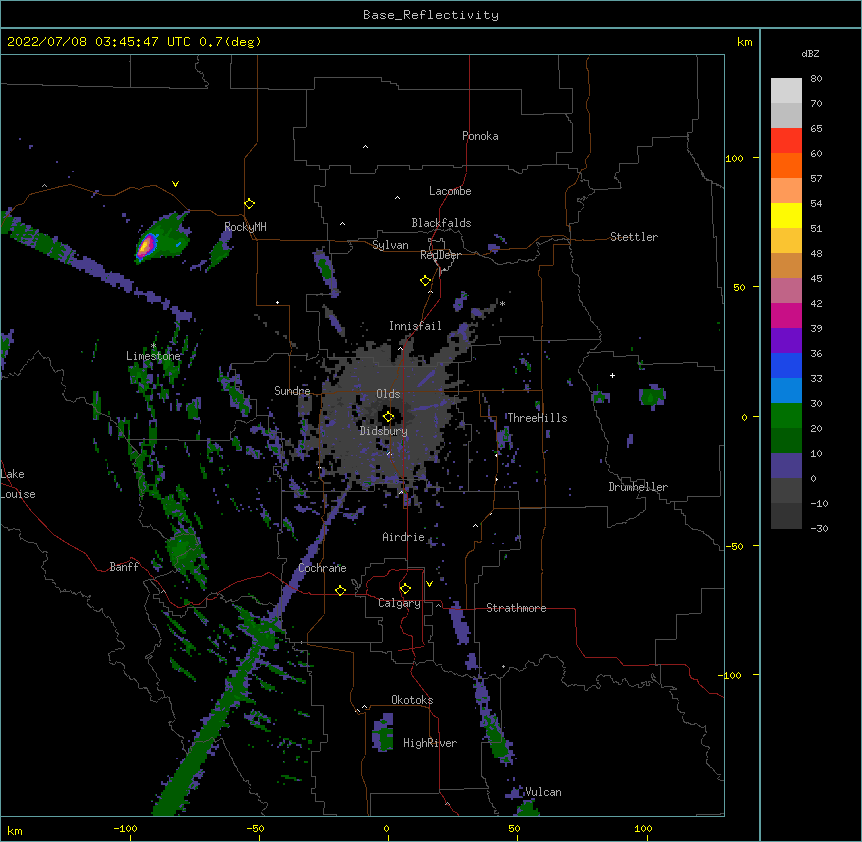Click the white plus marker west of Drumheller region

click(x=612, y=375)
